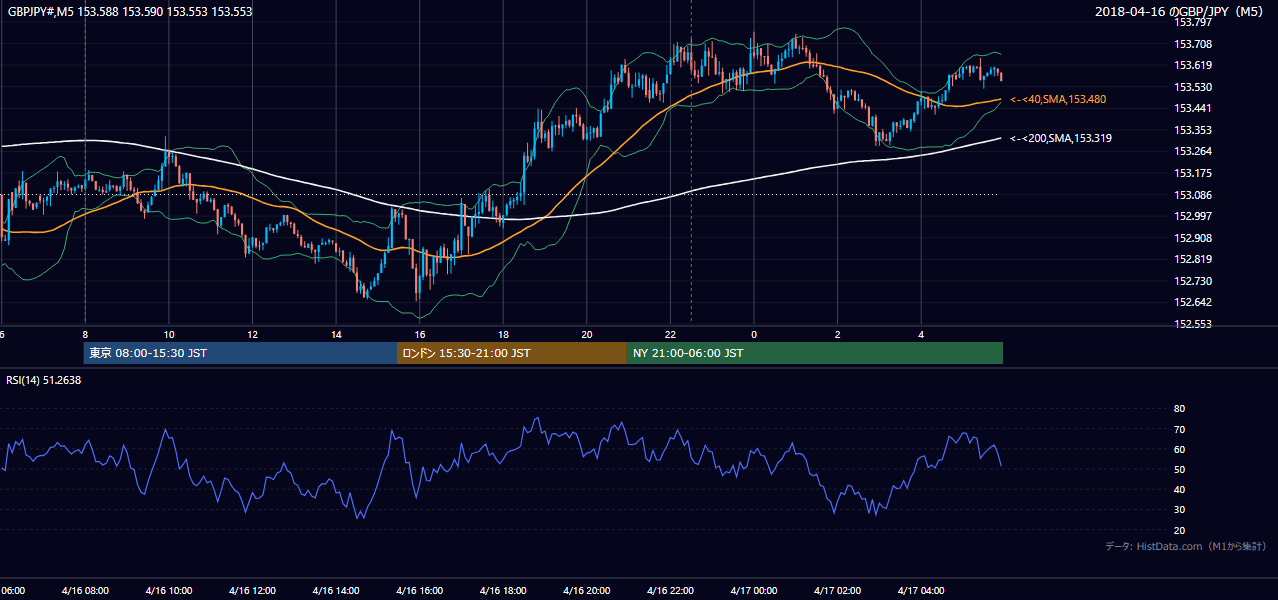1278x600 pixels.
Task: Click price axis value 152.819
Action: pos(1192,260)
